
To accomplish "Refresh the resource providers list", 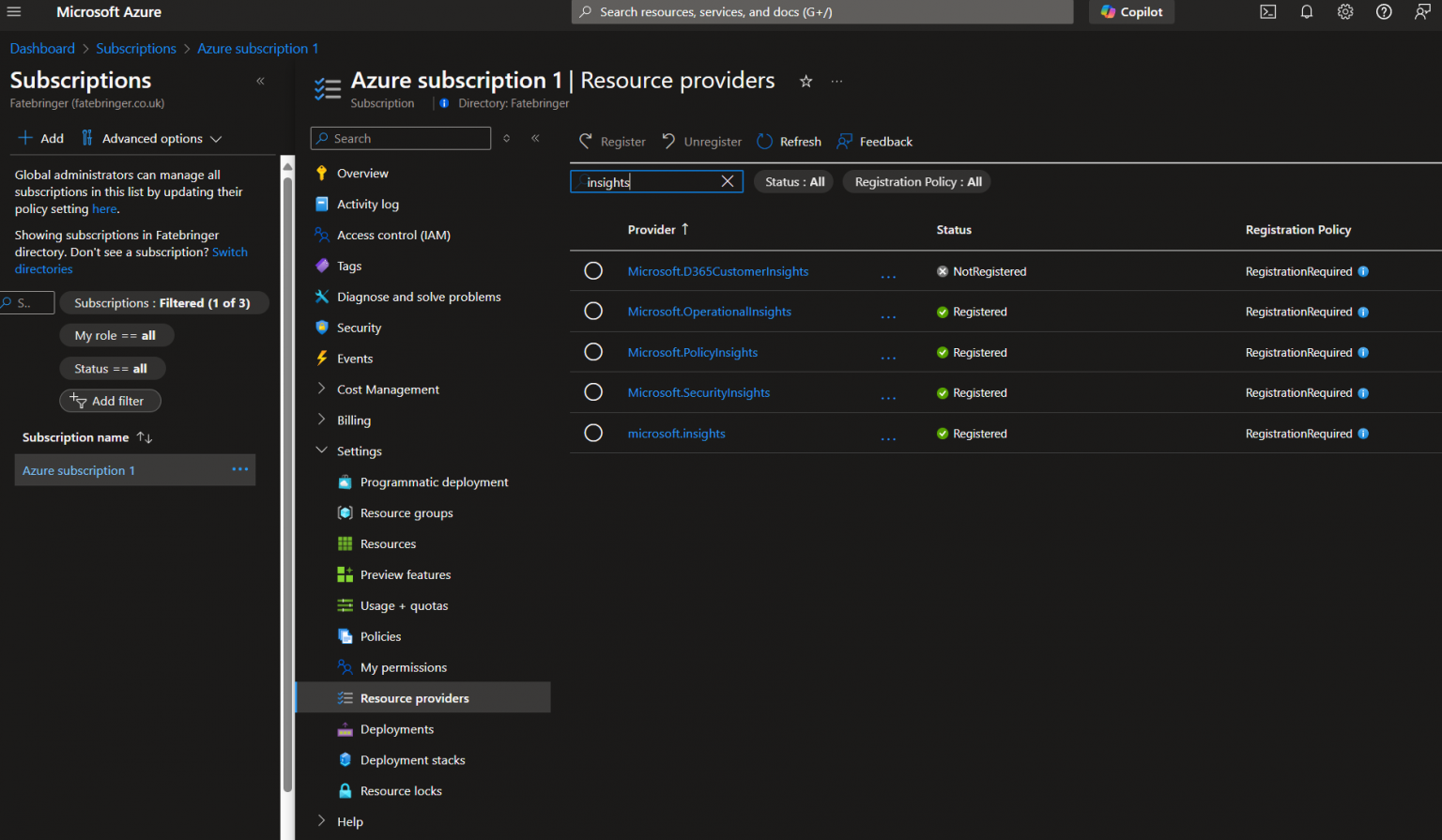I will click(x=789, y=141).
